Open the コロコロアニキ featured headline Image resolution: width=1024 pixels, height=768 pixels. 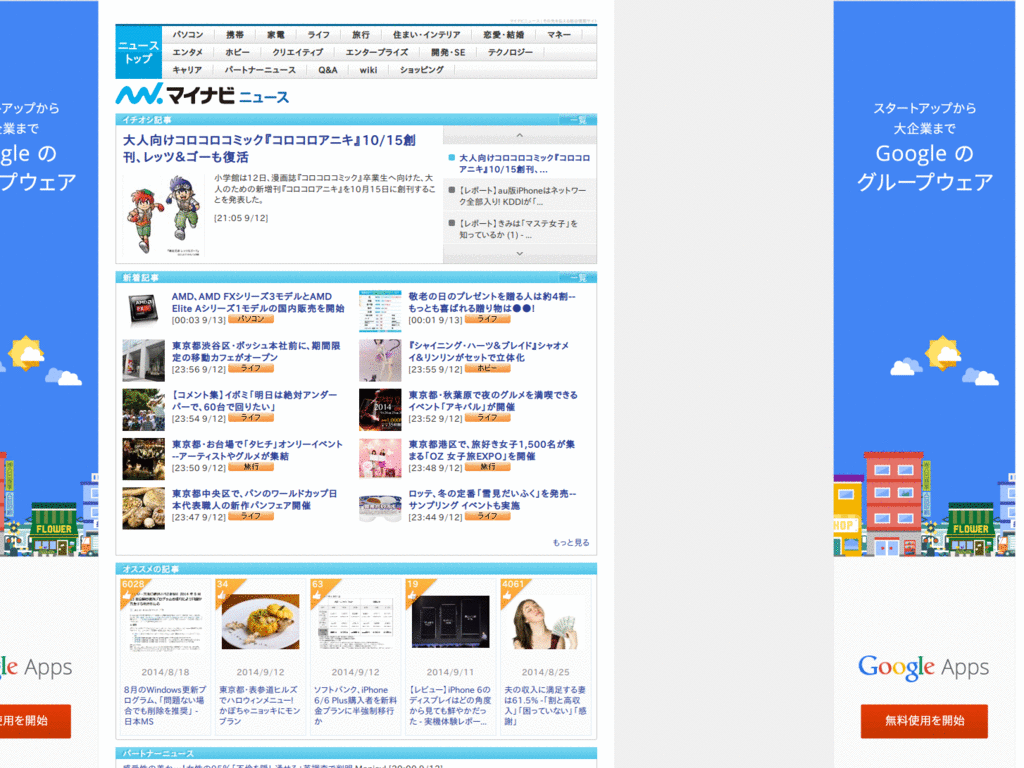coord(269,148)
